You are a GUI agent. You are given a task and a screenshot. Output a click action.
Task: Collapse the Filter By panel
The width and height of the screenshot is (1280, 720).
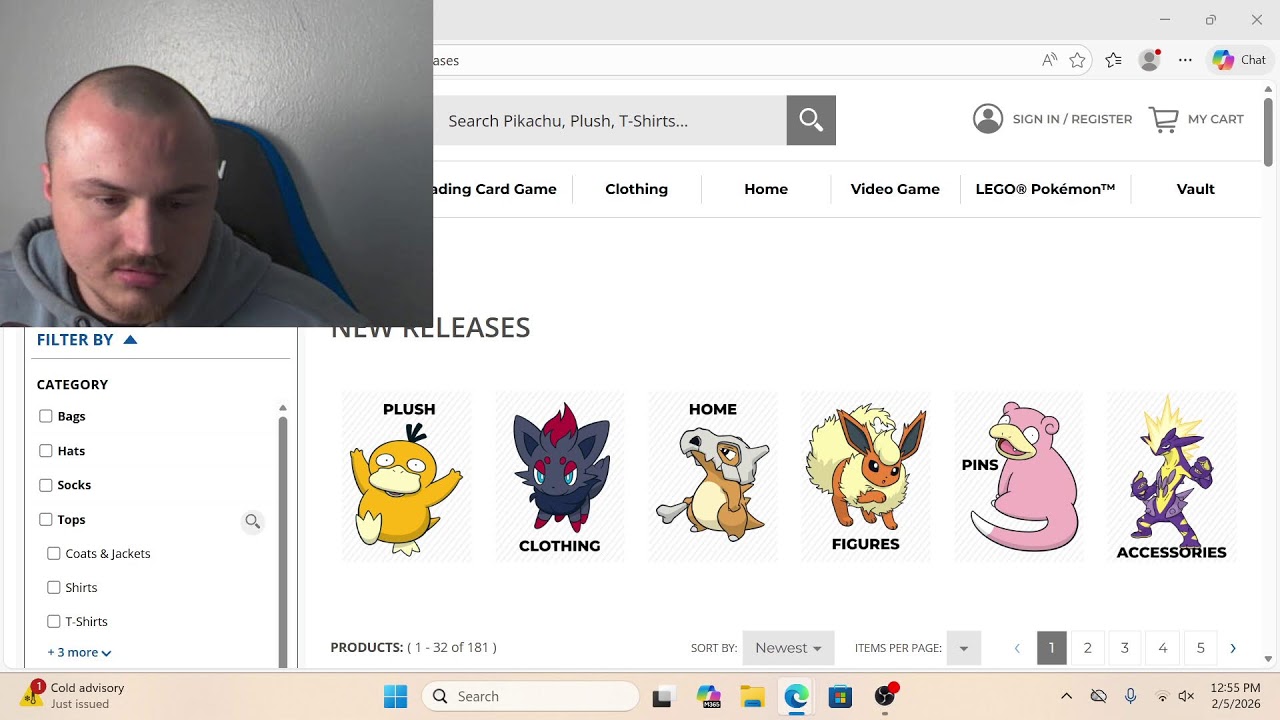[87, 340]
